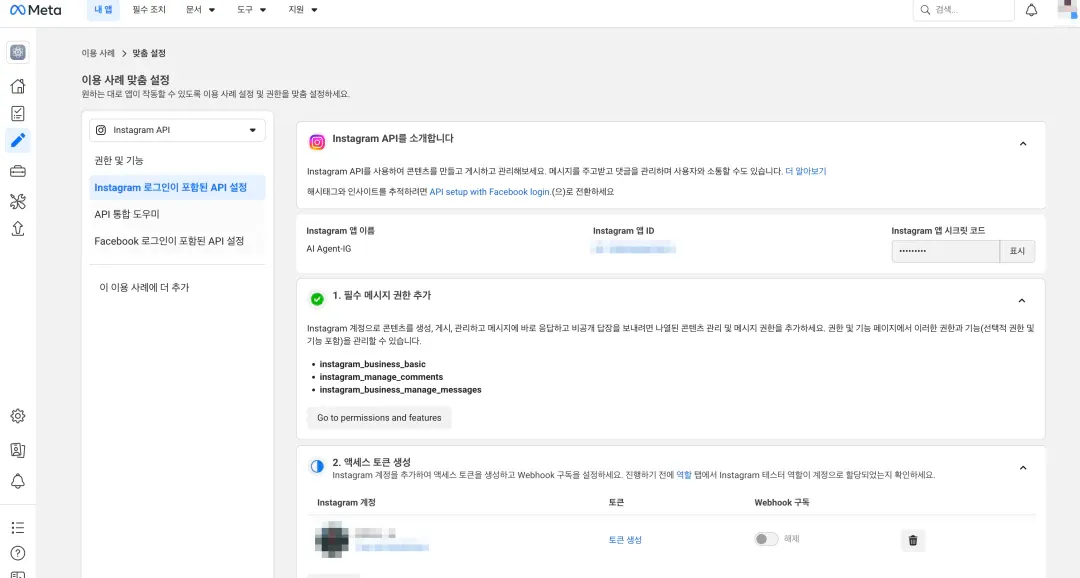Click the Instagram 계정 column header

[x=346, y=503]
